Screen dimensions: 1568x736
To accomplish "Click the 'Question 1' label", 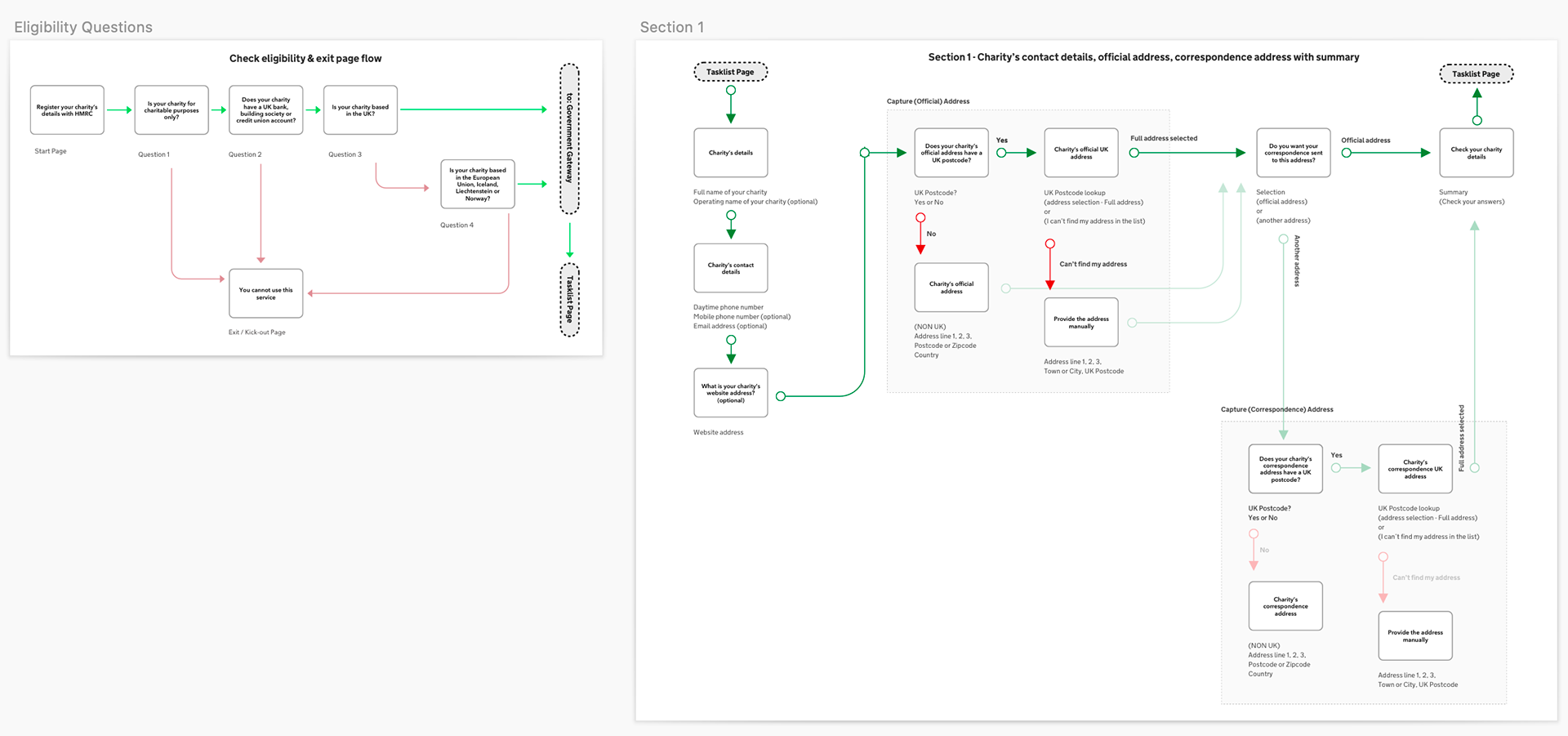I will 154,154.
